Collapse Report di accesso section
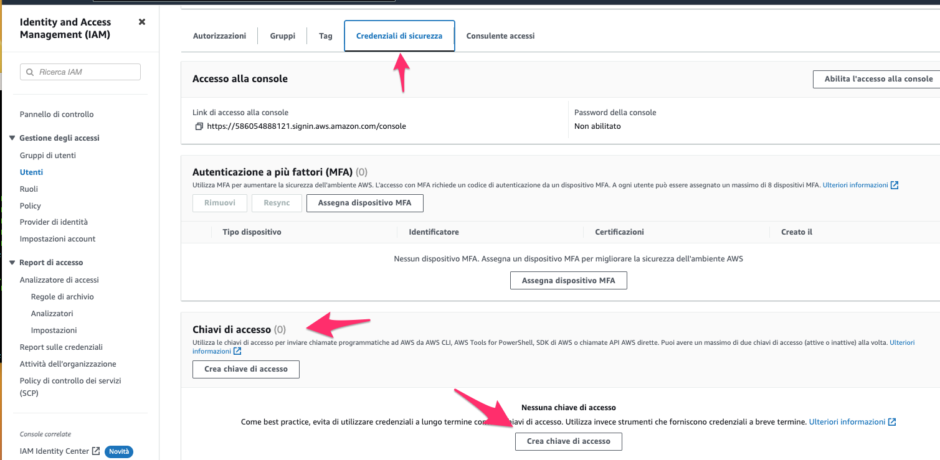 [x=12, y=263]
